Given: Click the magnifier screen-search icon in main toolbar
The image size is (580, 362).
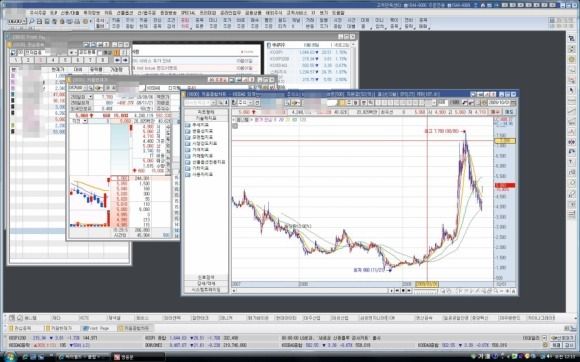Looking at the screenshot, I should tap(32, 21).
